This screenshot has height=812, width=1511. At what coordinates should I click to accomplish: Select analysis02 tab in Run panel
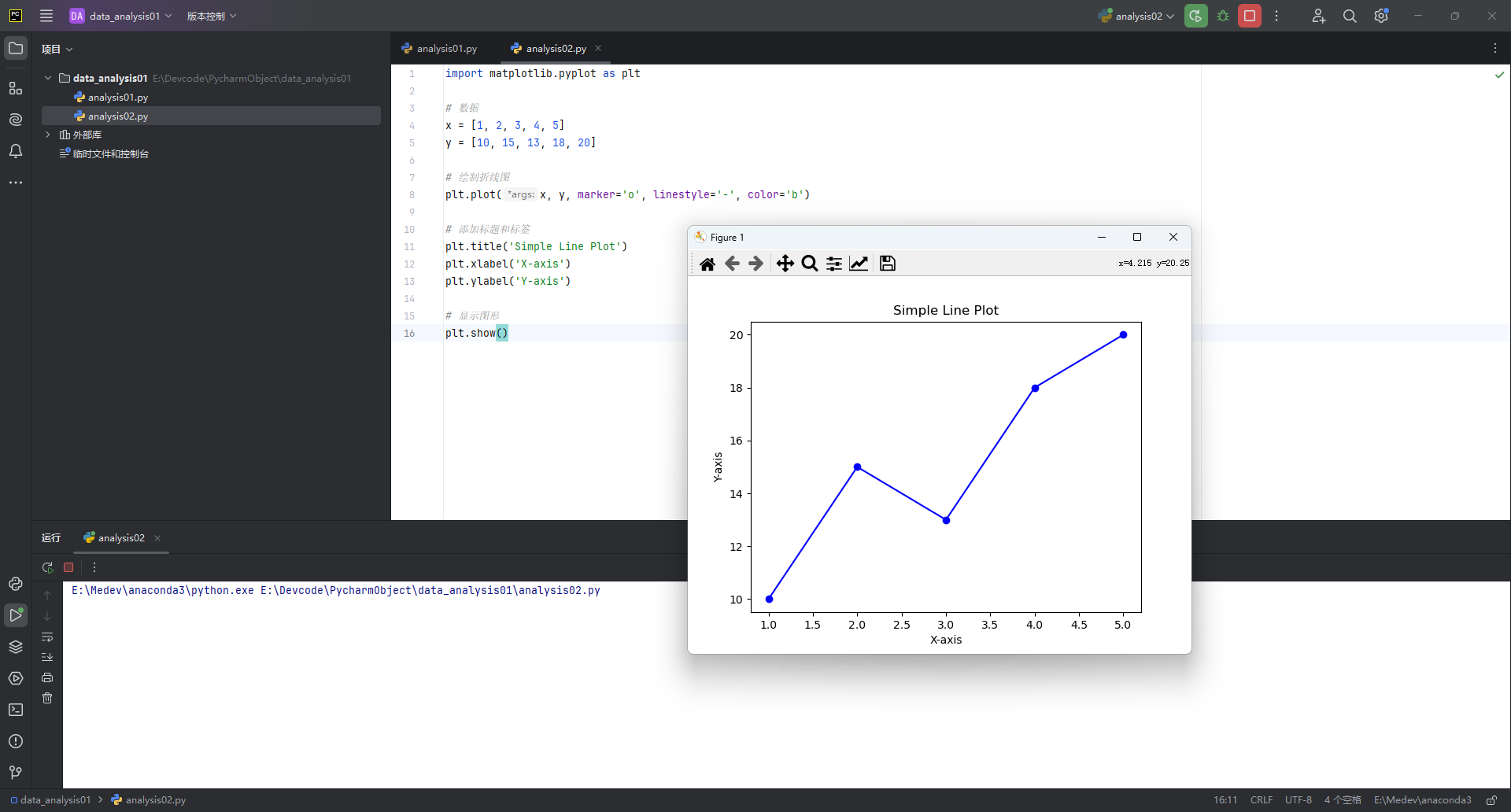[x=114, y=538]
